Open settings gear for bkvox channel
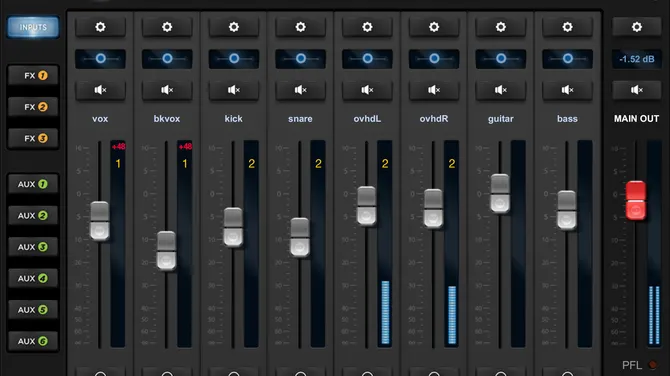Image resolution: width=670 pixels, height=376 pixels. click(x=167, y=27)
